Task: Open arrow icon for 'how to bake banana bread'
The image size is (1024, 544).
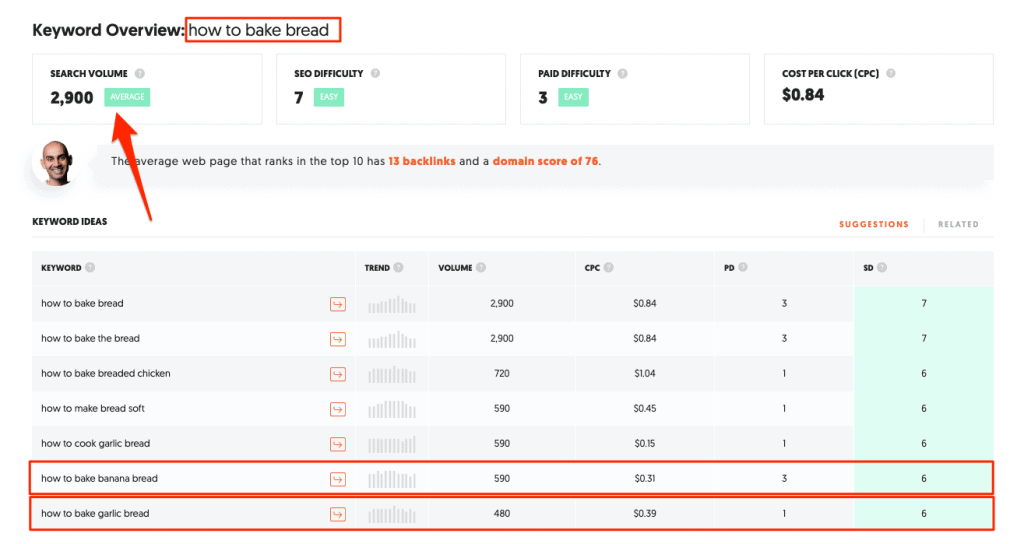Action: (x=338, y=479)
